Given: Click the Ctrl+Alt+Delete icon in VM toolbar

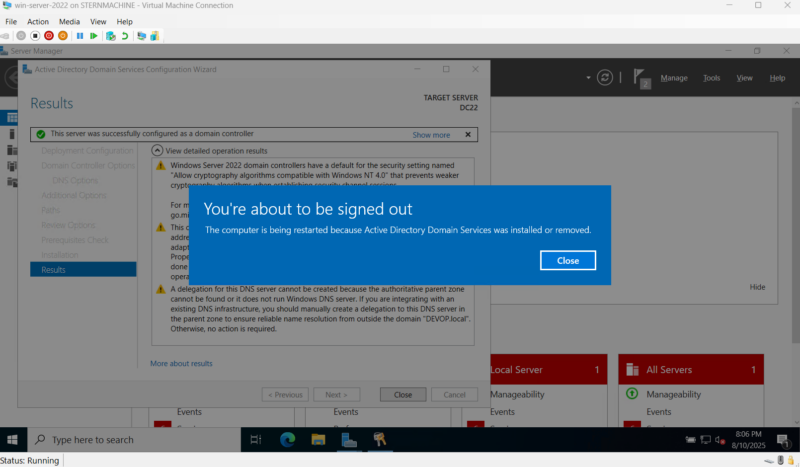Looking at the screenshot, I should tap(5, 36).
